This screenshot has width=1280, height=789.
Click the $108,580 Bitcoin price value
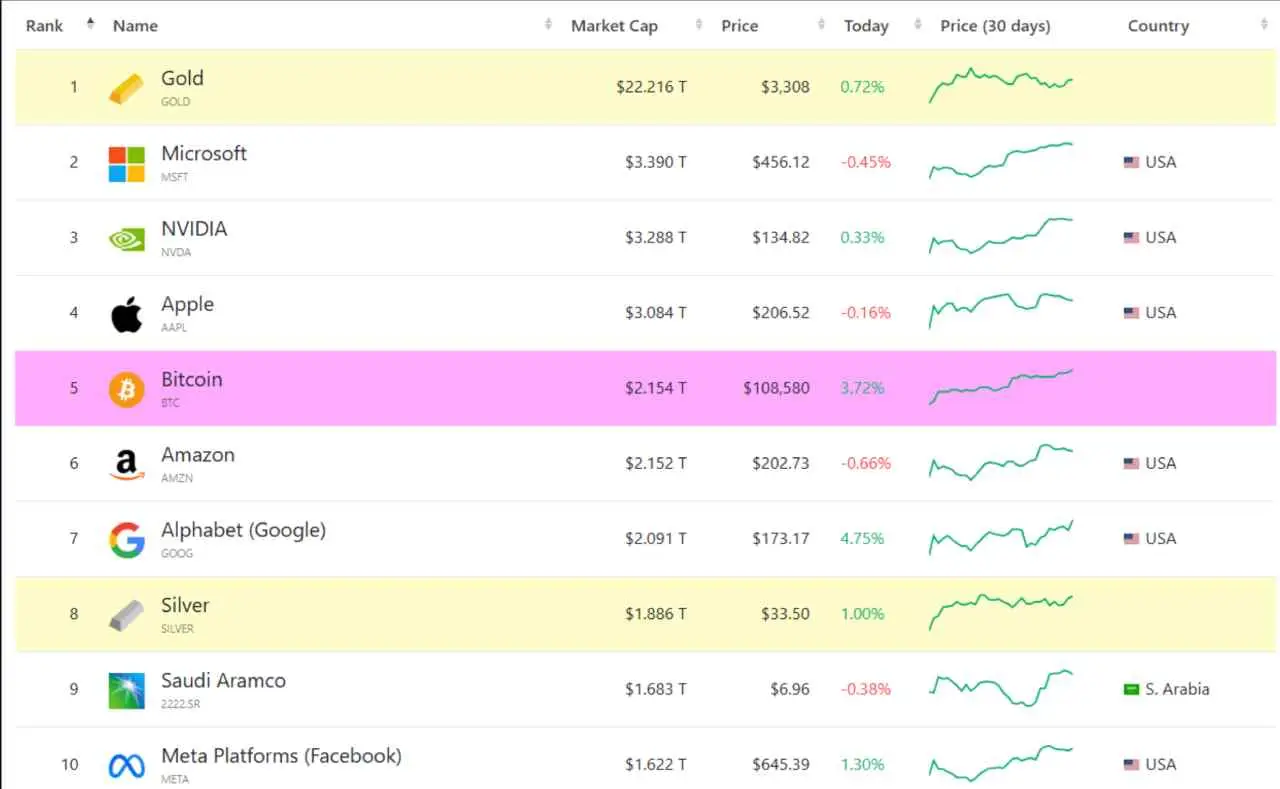[776, 388]
